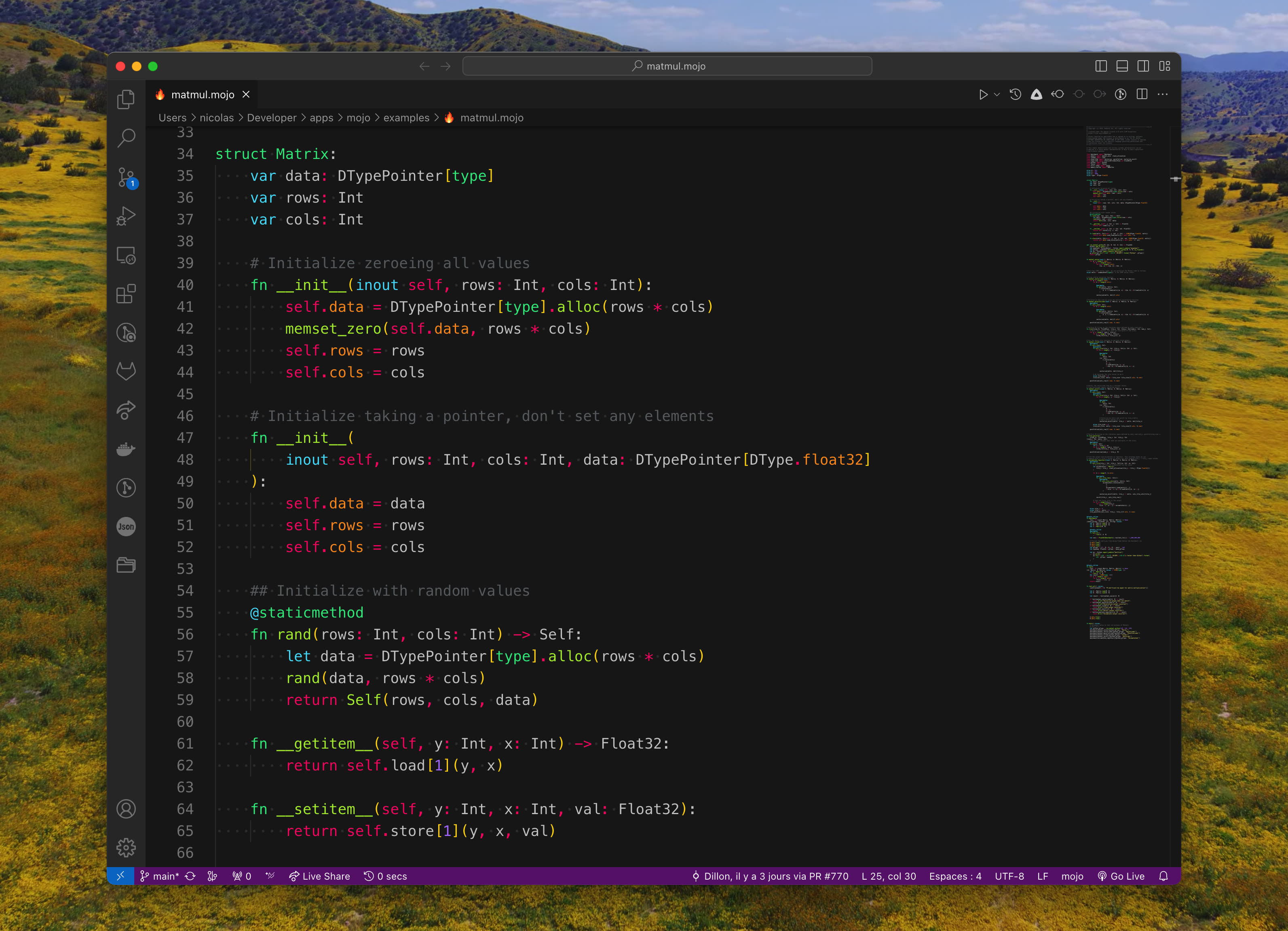Open the mojo language mode selector
1288x931 pixels.
tap(1072, 876)
